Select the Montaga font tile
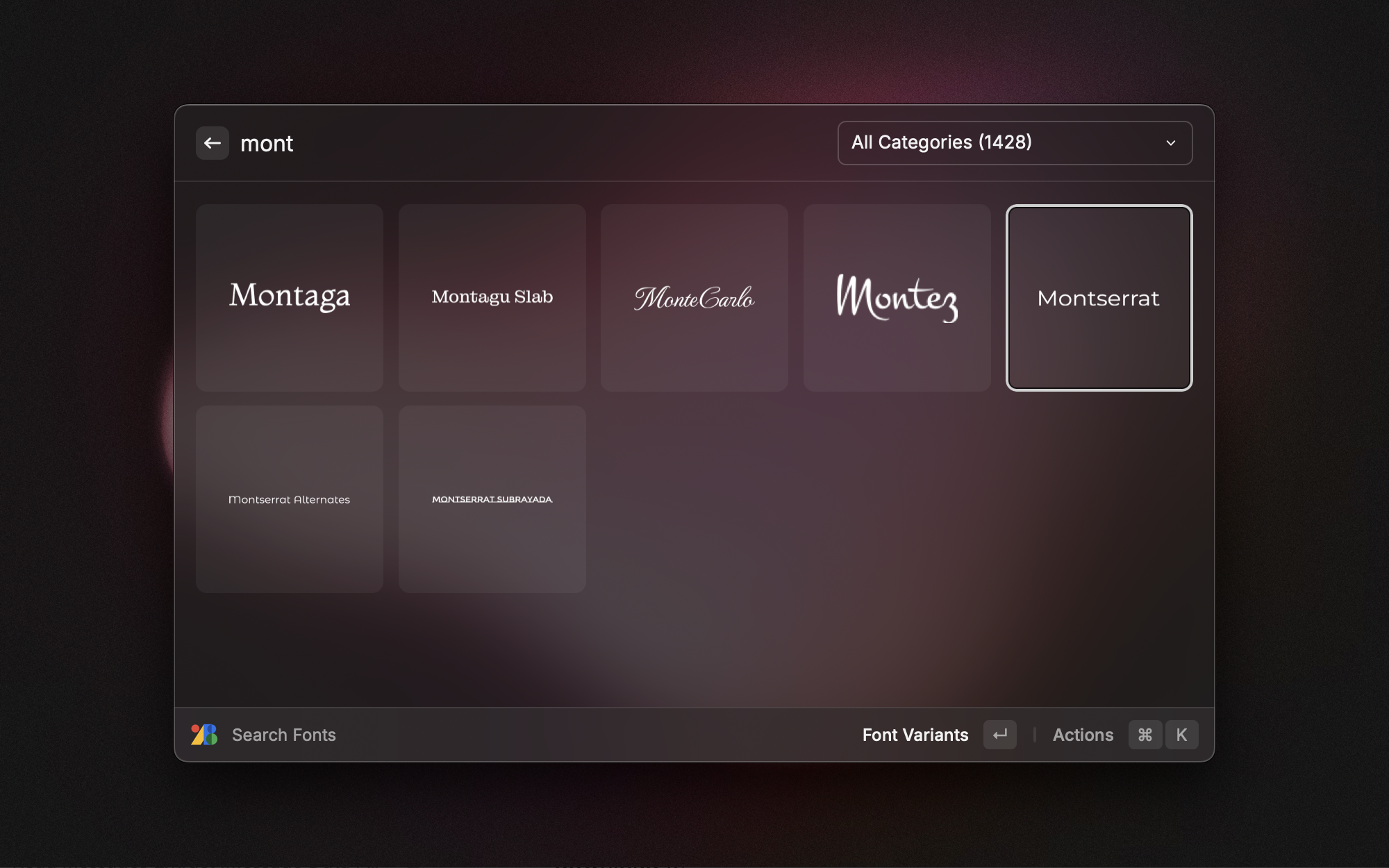The image size is (1389, 868). pyautogui.click(x=290, y=298)
